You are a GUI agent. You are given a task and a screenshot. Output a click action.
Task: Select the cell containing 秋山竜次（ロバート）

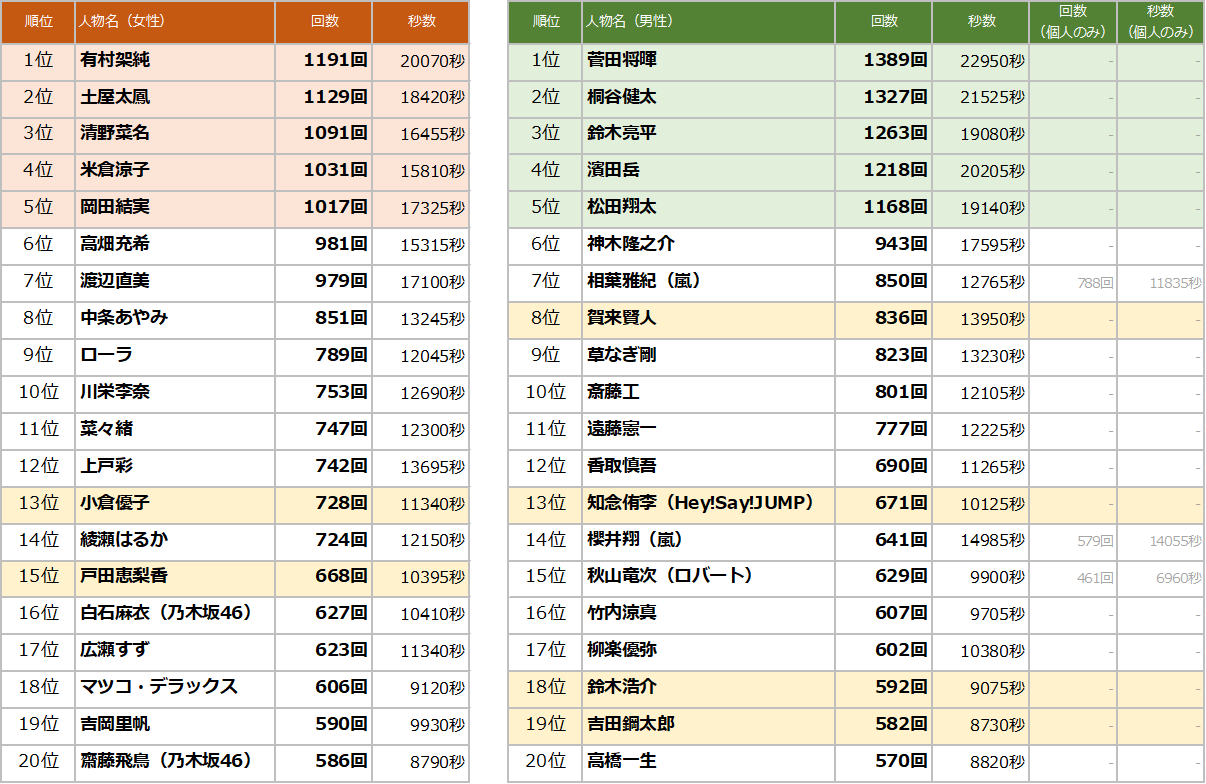[708, 577]
